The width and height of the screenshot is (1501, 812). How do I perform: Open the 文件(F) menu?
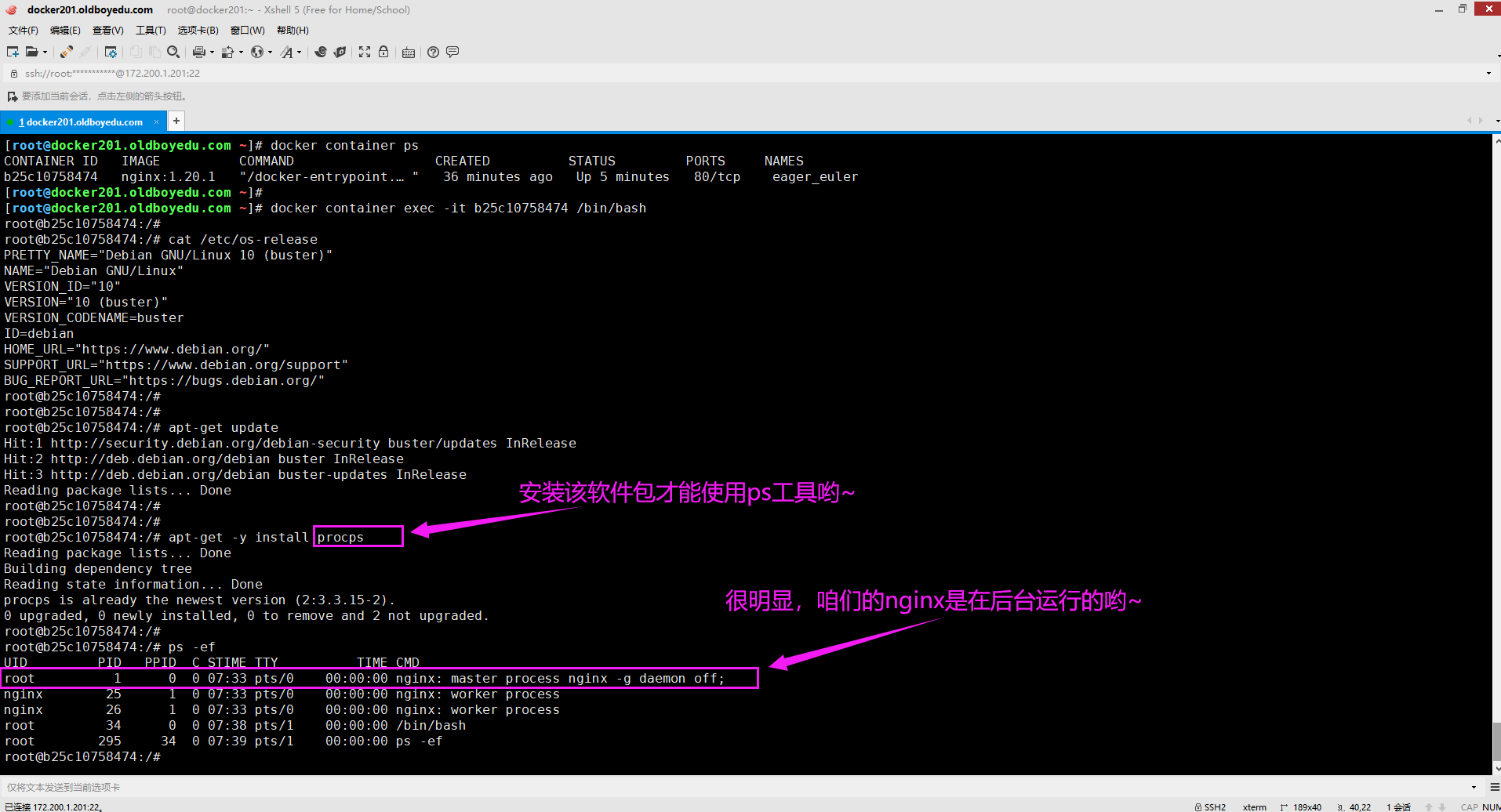click(23, 31)
